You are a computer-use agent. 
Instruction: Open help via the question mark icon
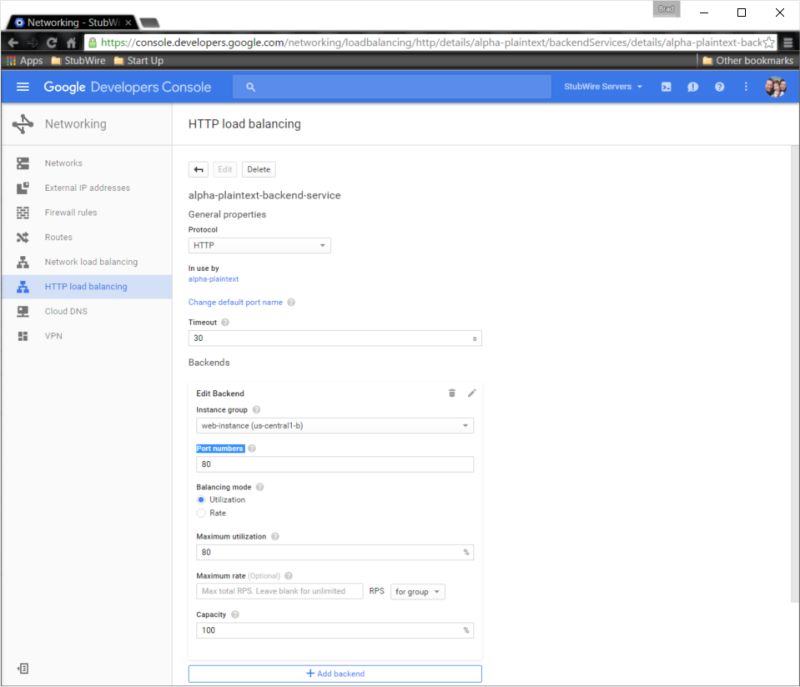pyautogui.click(x=718, y=87)
